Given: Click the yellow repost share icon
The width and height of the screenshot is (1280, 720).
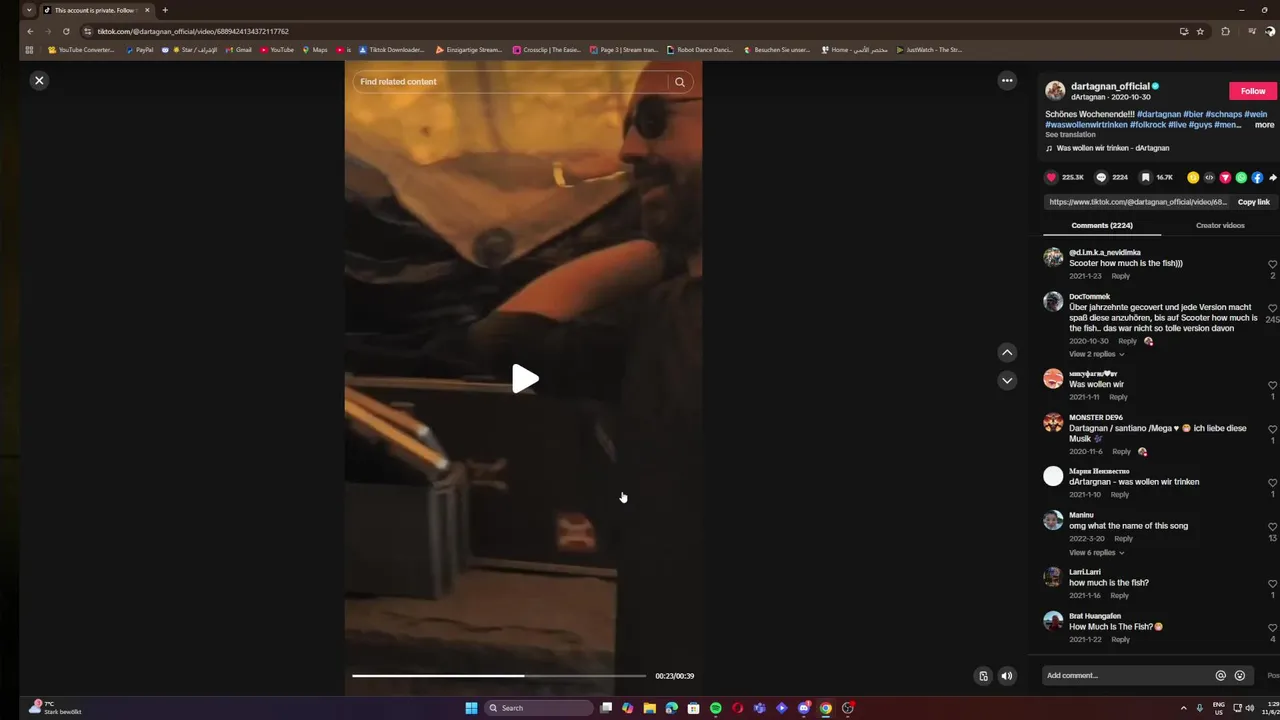Looking at the screenshot, I should 1193,177.
